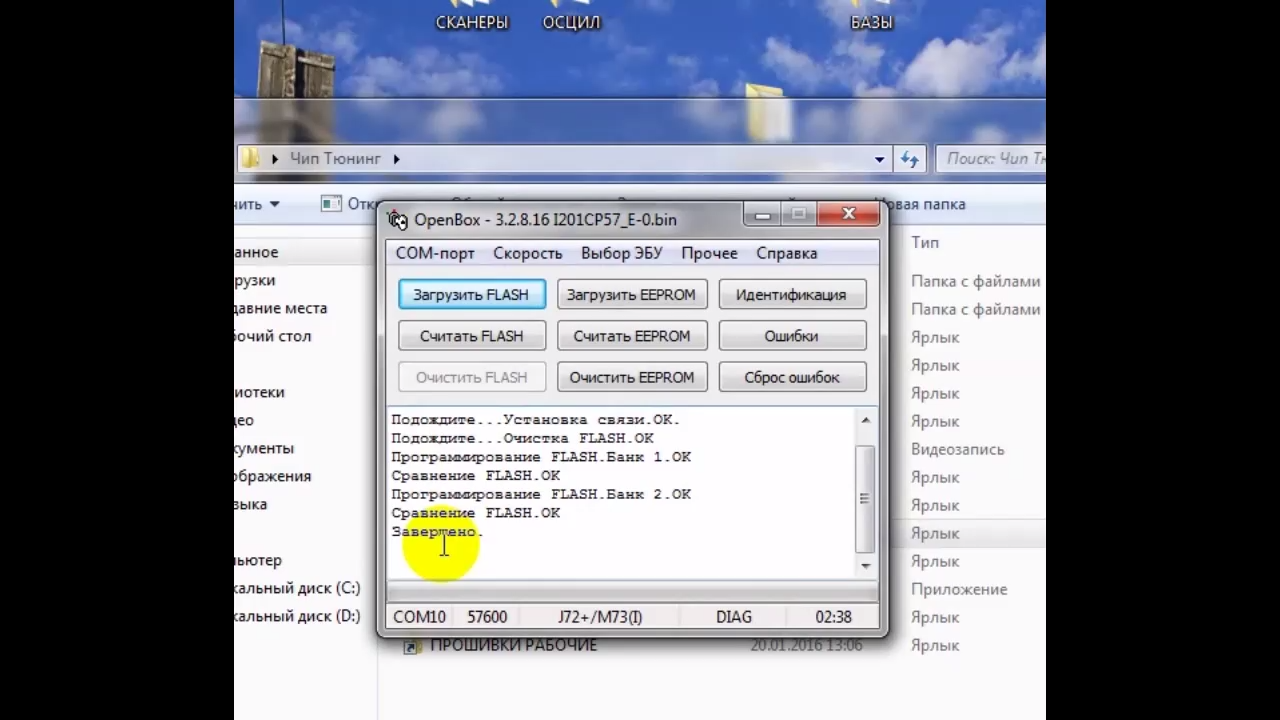Open the Explorer address bar history dropdown

pos(879,158)
